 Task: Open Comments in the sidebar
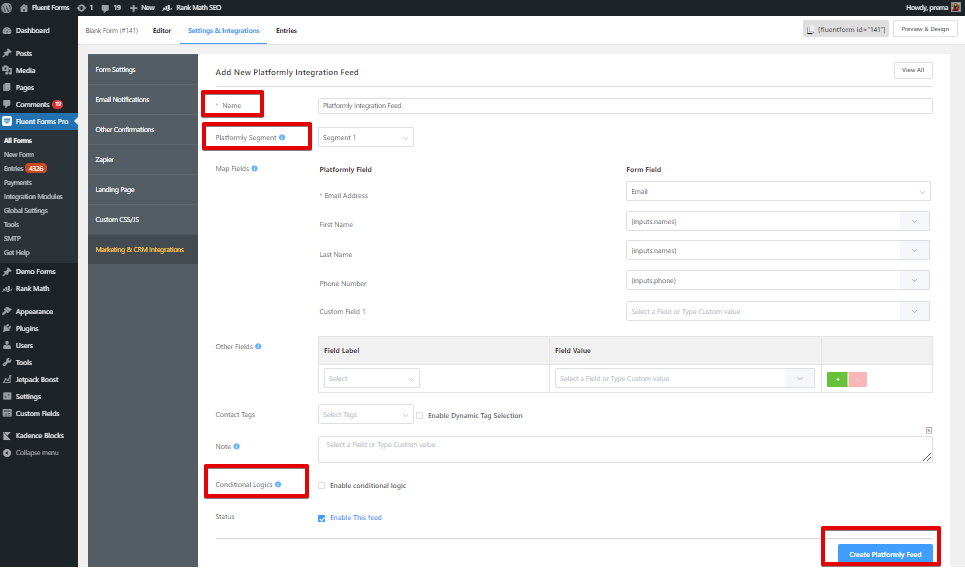(x=32, y=105)
